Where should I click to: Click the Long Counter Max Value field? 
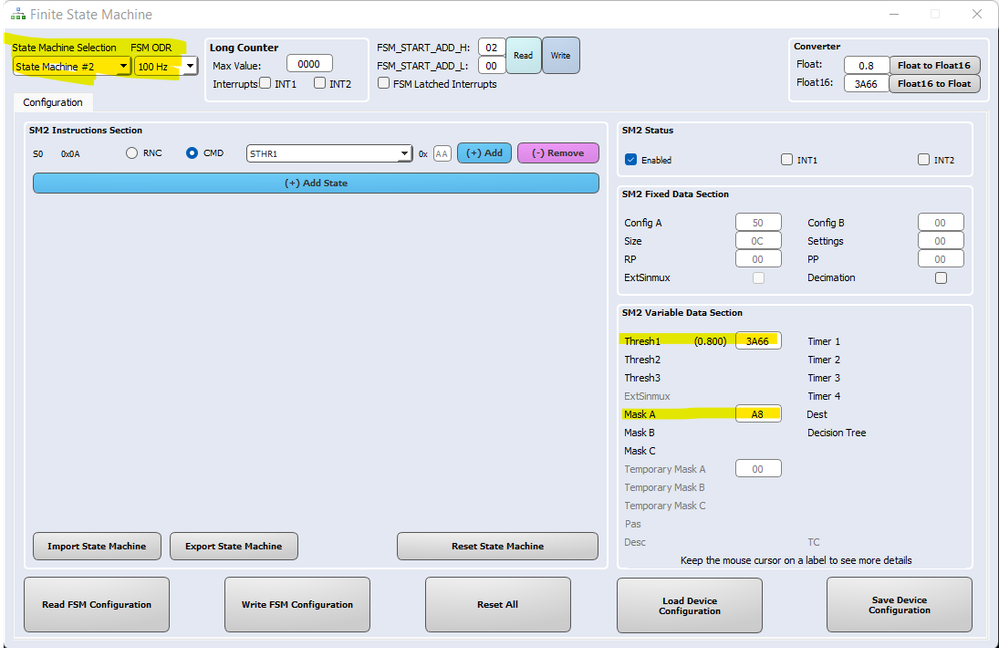pyautogui.click(x=309, y=64)
